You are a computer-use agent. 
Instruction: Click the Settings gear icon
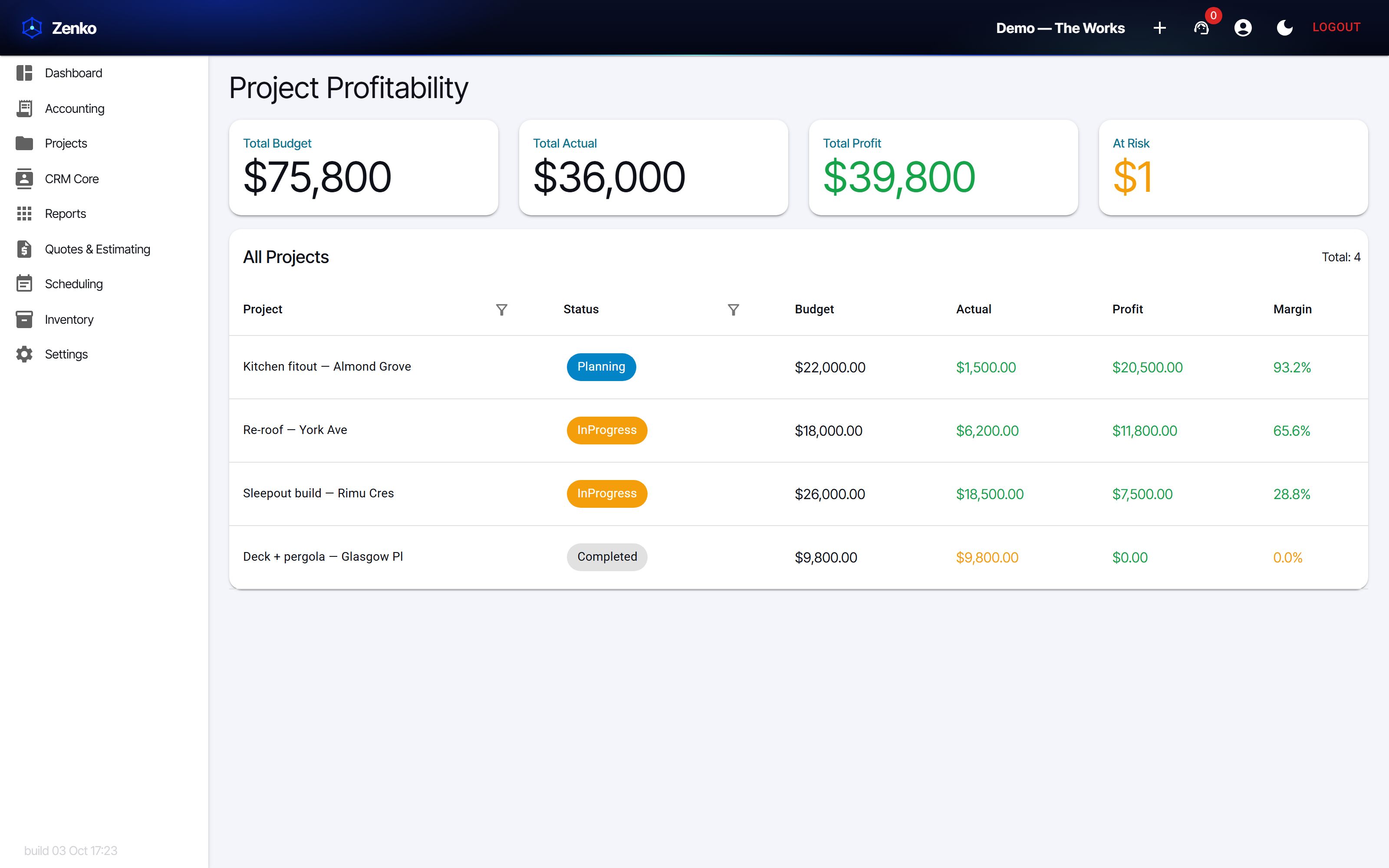click(24, 354)
